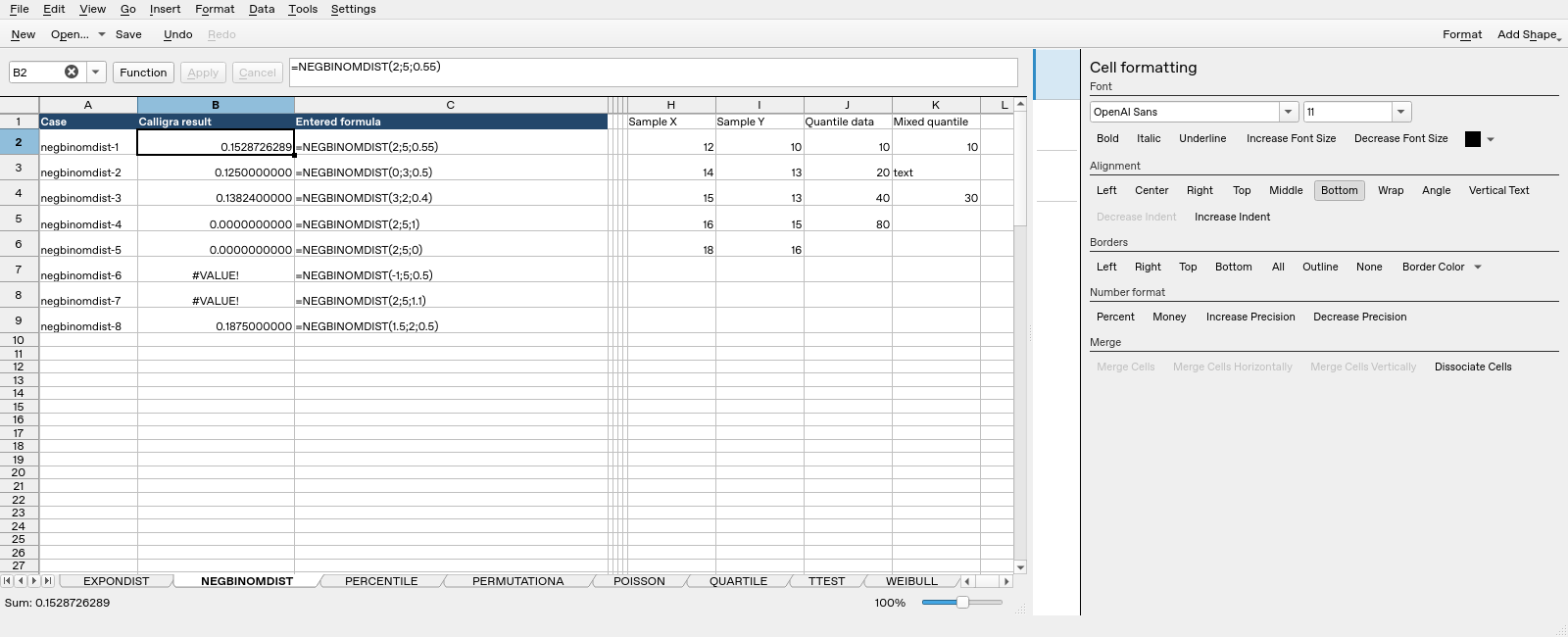Screen dimensions: 1568x637
Task: Toggle Wrap text option
Action: point(1391,190)
